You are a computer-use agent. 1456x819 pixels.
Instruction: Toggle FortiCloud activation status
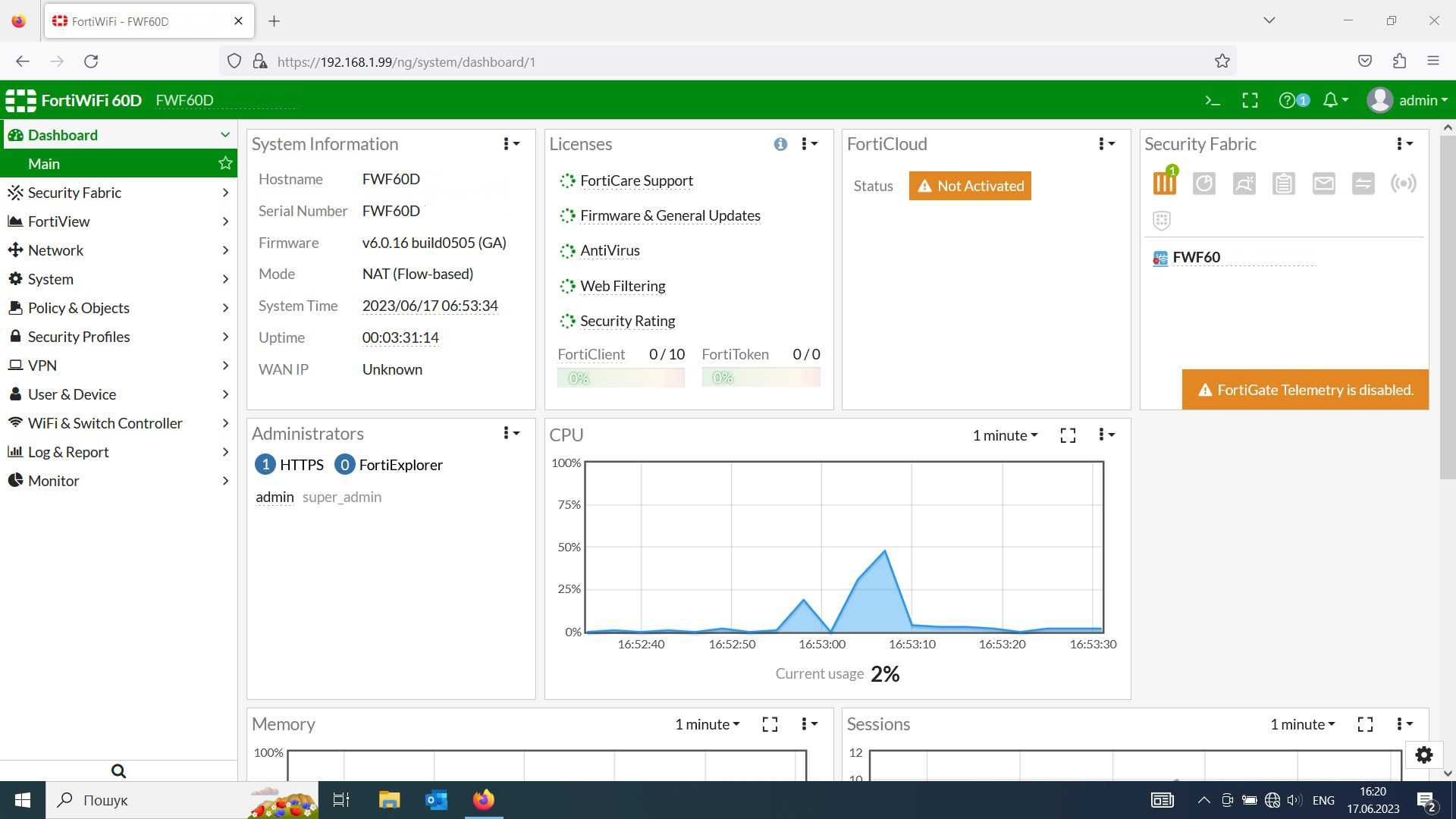[x=971, y=185]
